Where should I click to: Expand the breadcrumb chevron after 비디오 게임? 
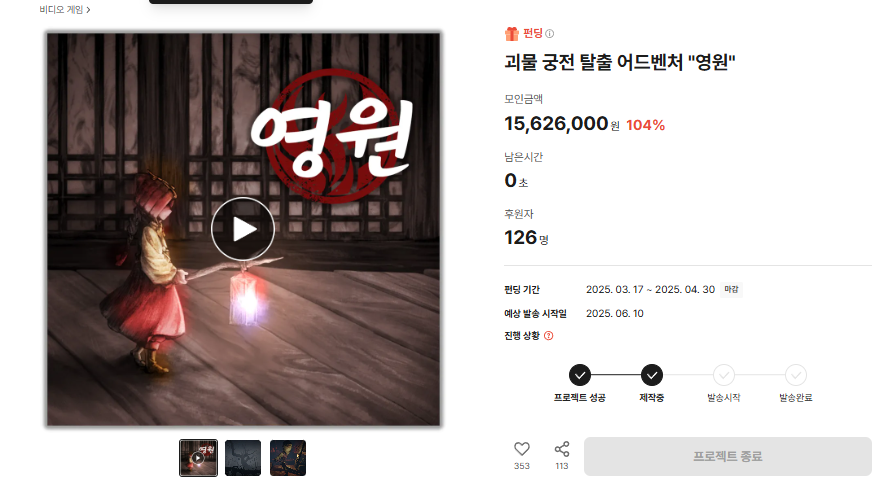point(88,10)
